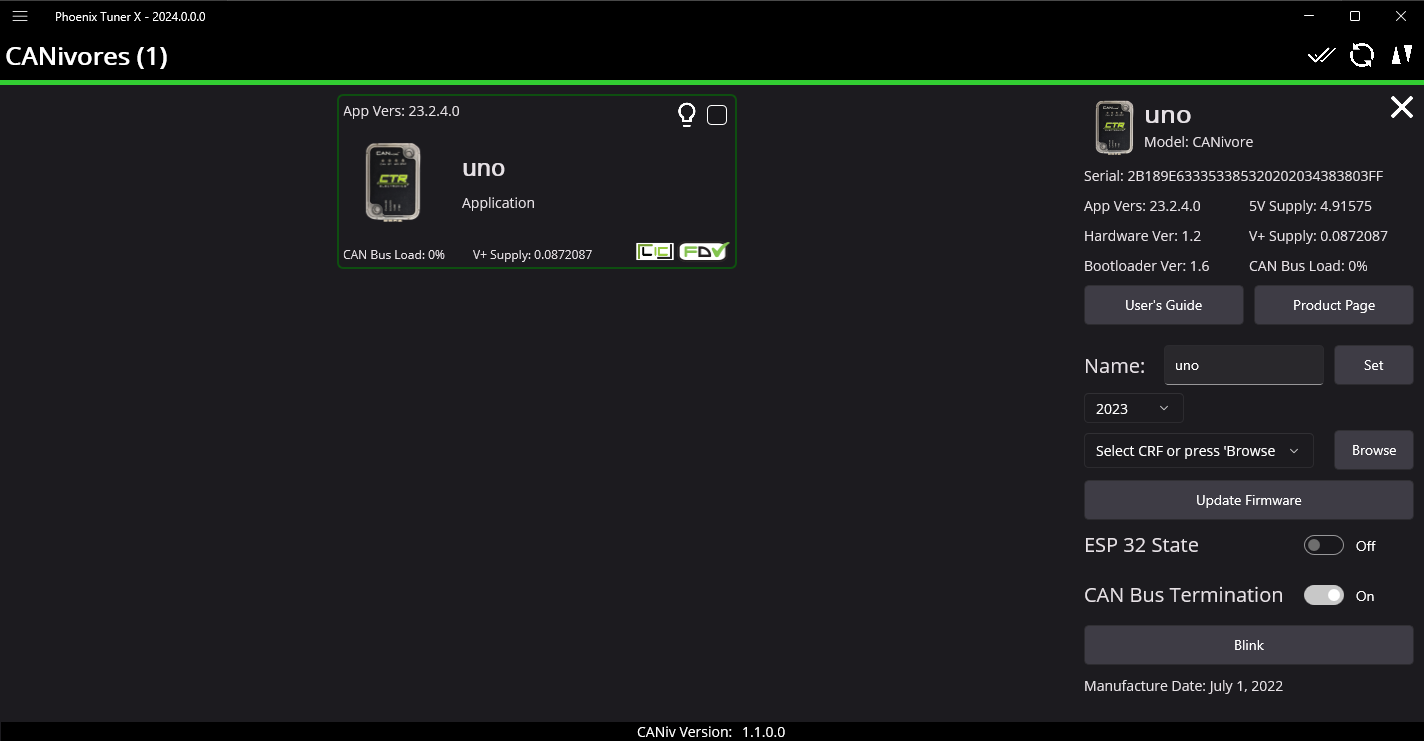The width and height of the screenshot is (1424, 741).
Task: Click the Manufacture Date text
Action: coord(1183,686)
